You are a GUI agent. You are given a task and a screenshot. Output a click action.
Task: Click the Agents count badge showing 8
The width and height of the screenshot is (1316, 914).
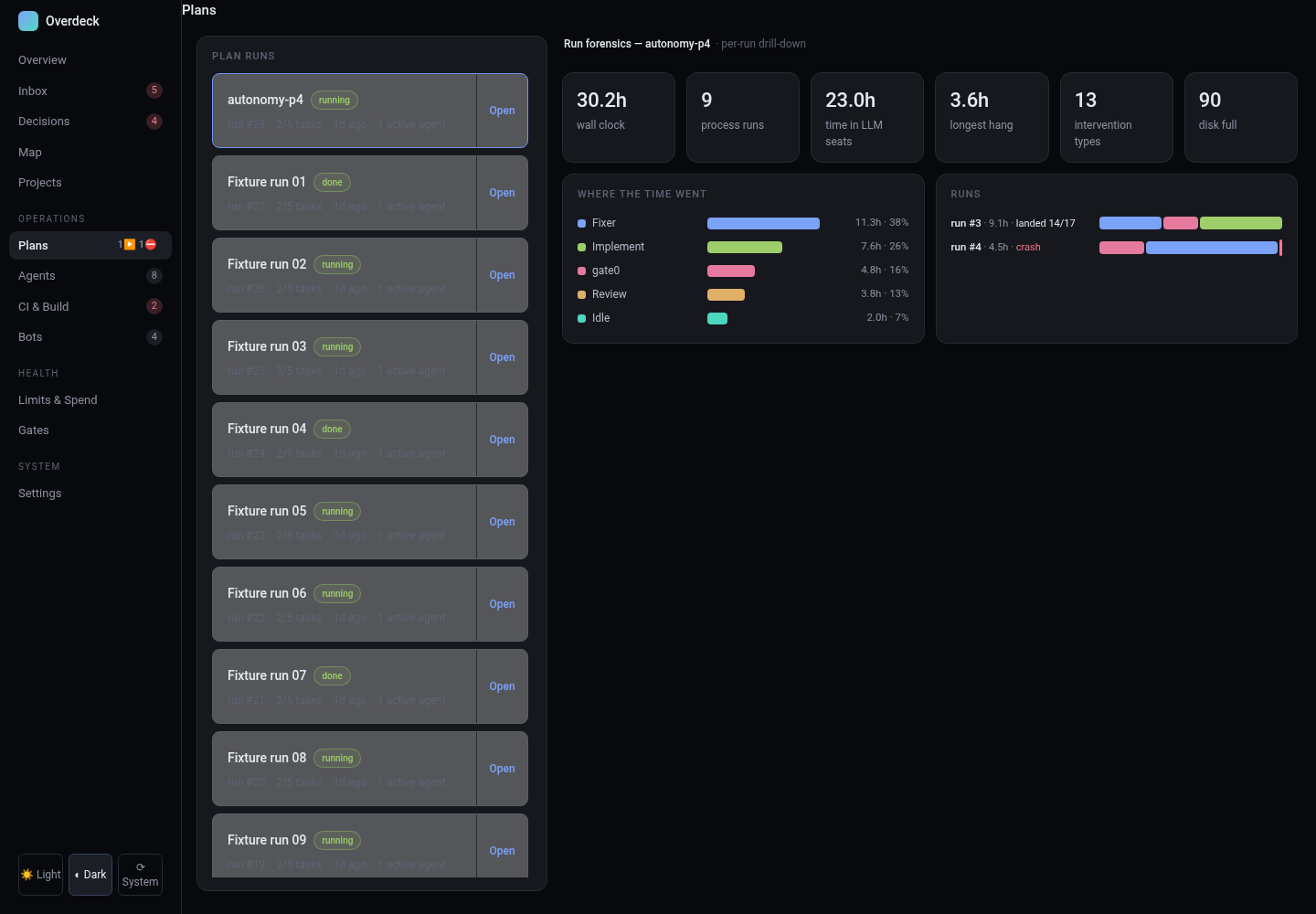(x=154, y=275)
